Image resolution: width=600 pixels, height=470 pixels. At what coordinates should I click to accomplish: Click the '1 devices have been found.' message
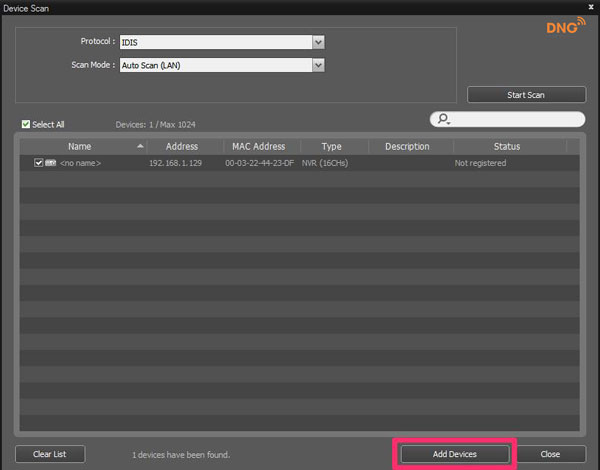click(x=181, y=455)
